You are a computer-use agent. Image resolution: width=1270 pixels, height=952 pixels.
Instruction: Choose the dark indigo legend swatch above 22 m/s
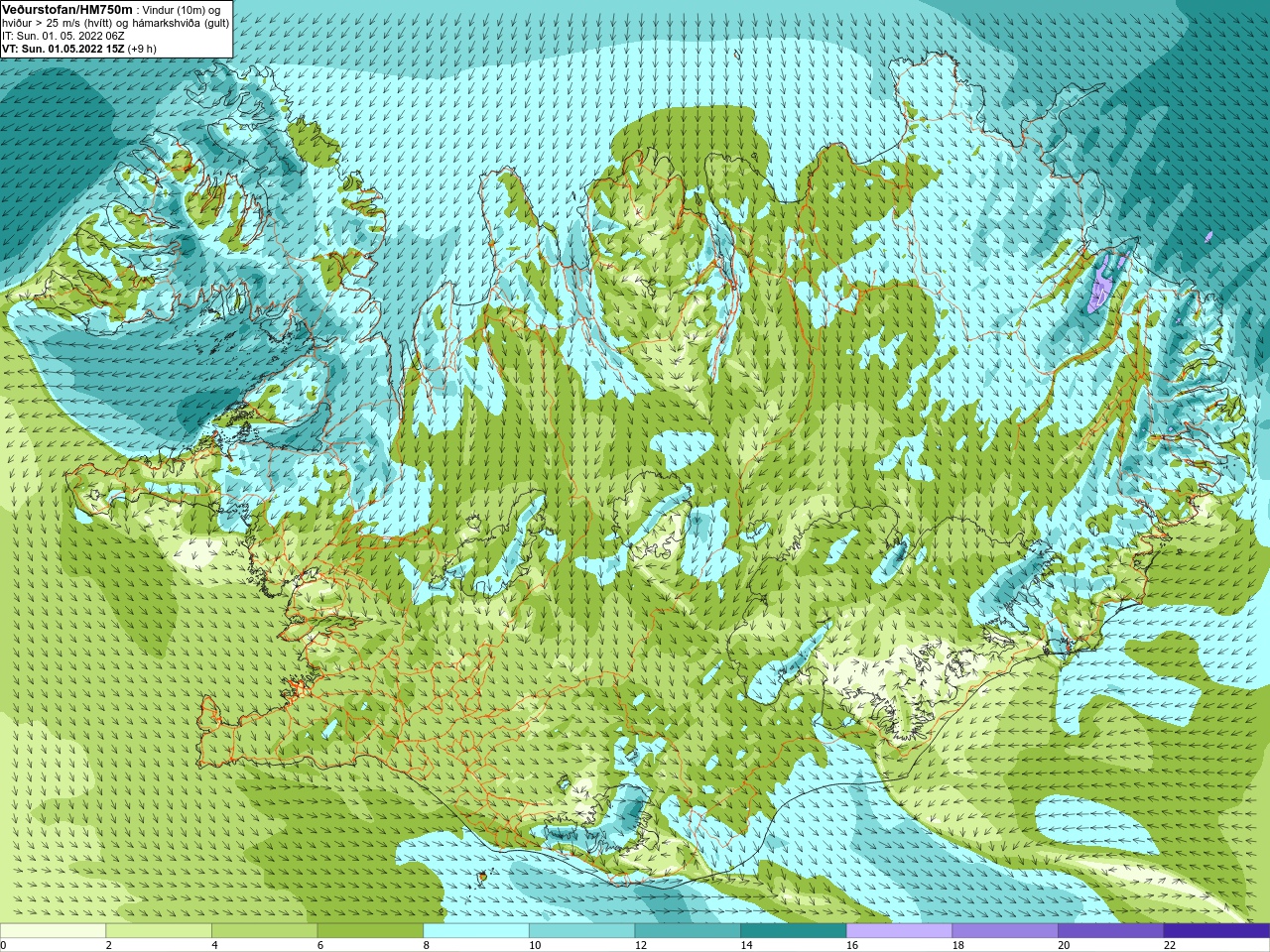coord(1216,931)
